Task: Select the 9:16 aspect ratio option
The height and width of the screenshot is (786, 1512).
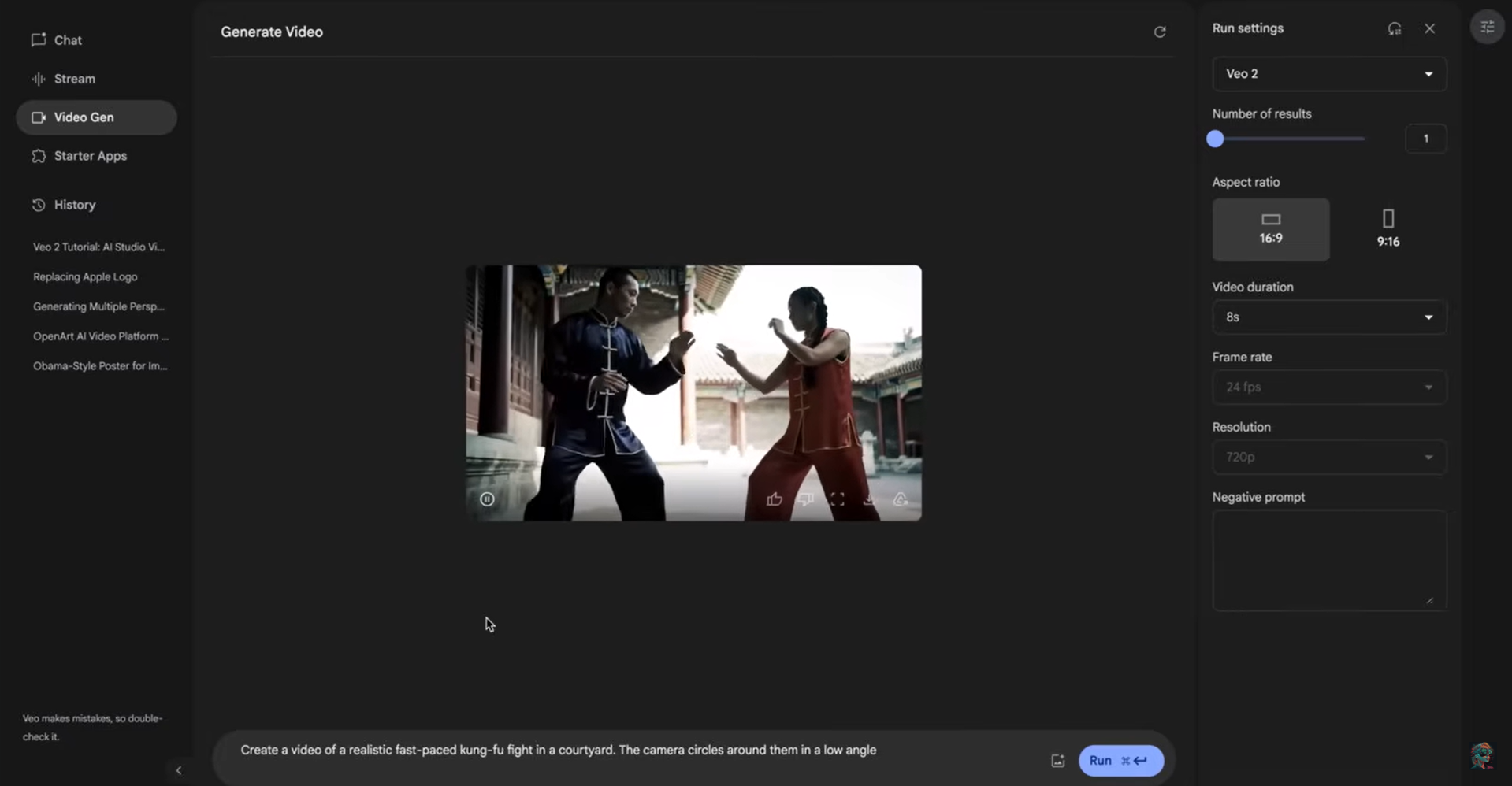Action: pos(1387,229)
